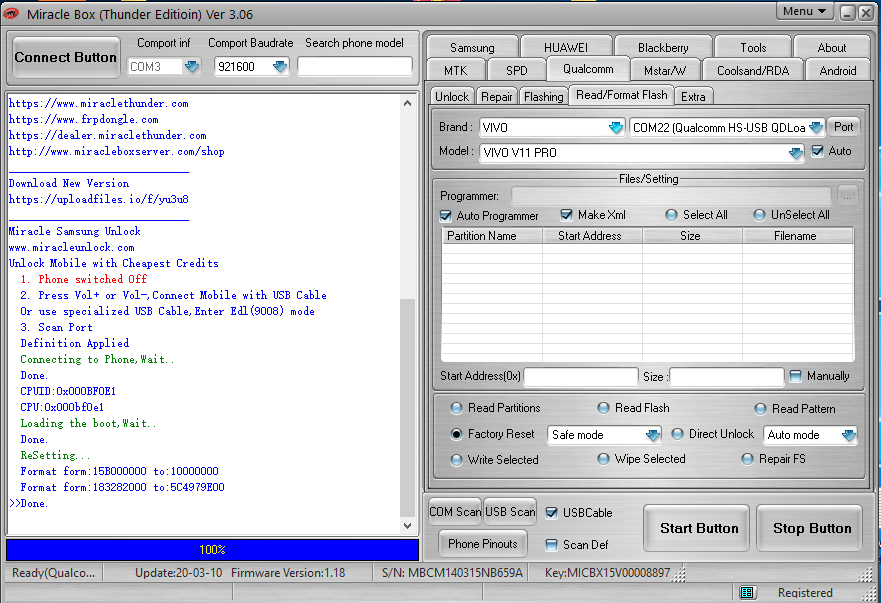The height and width of the screenshot is (603, 881).
Task: Open the About tab
Action: click(x=832, y=48)
